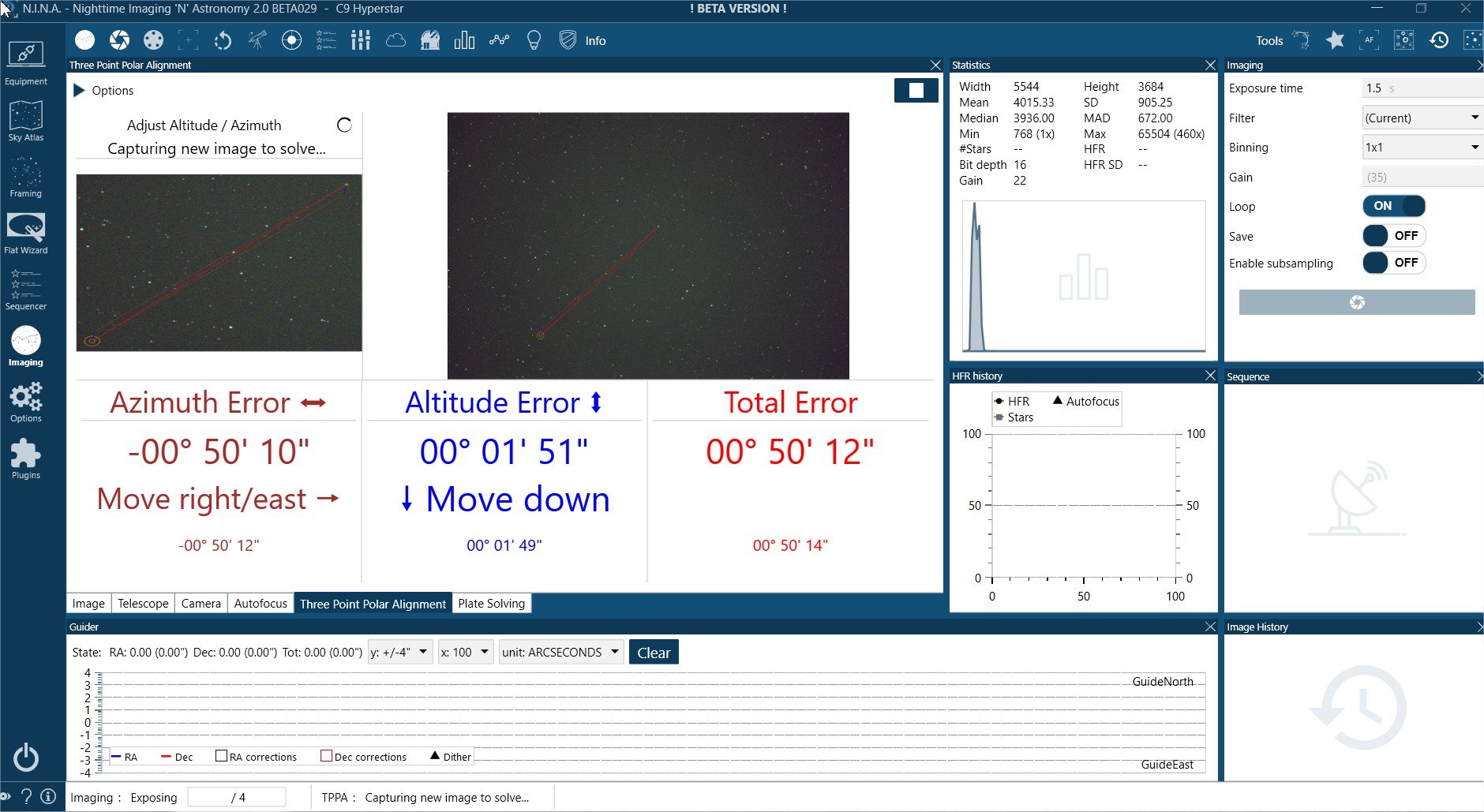Open the Sky Atlas section
The height and width of the screenshot is (812, 1484).
[x=26, y=122]
